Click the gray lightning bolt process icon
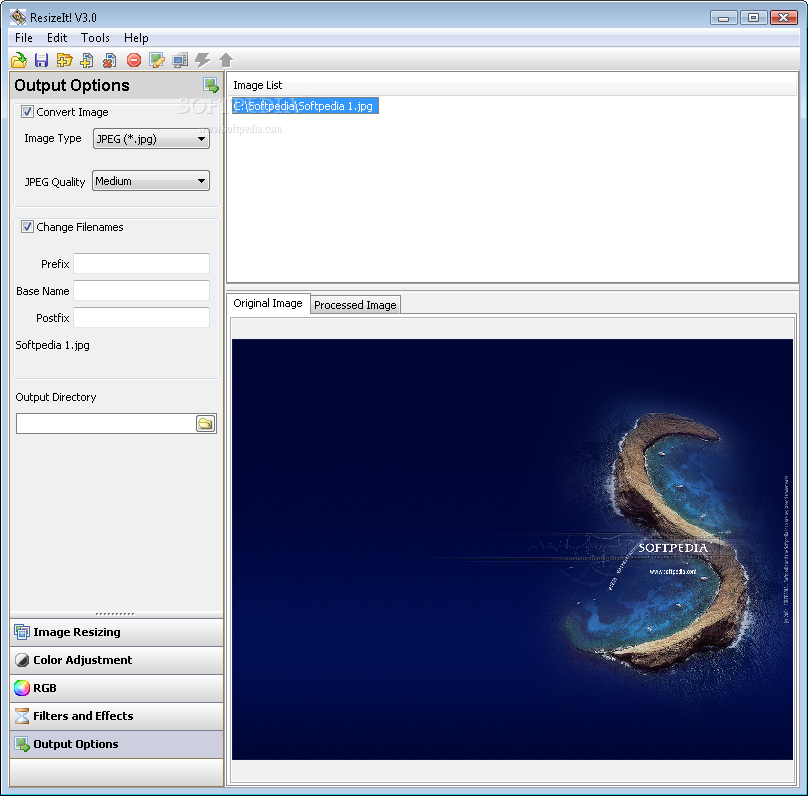Viewport: 808px width, 796px height. coord(203,60)
